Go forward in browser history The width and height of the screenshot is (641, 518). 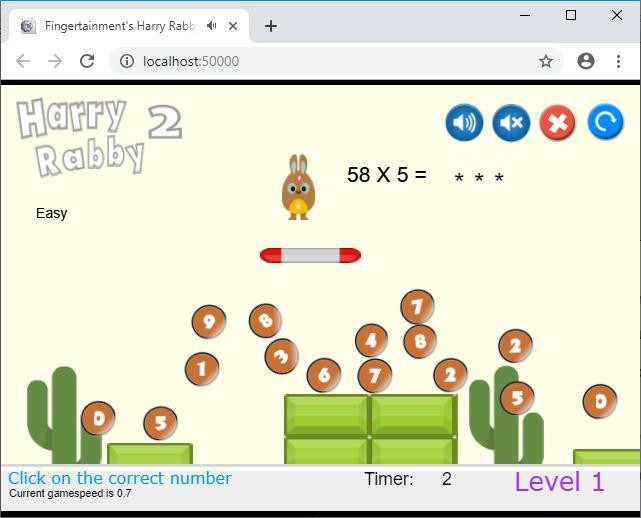pos(55,61)
